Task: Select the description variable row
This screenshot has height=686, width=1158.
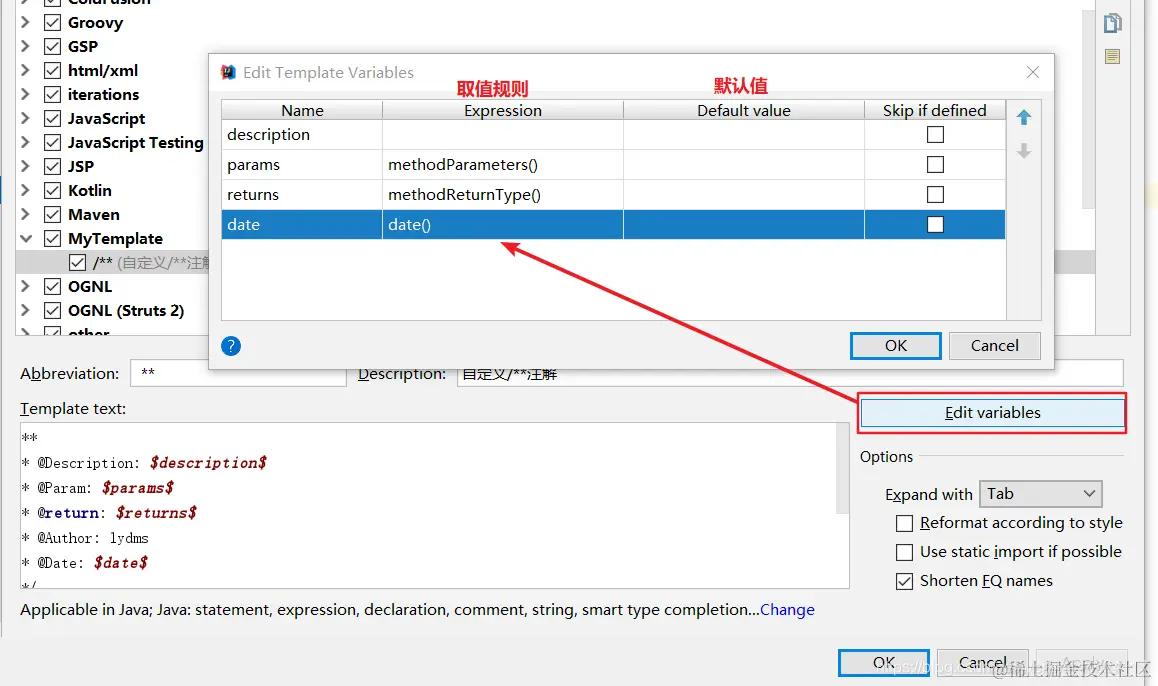Action: tap(614, 134)
